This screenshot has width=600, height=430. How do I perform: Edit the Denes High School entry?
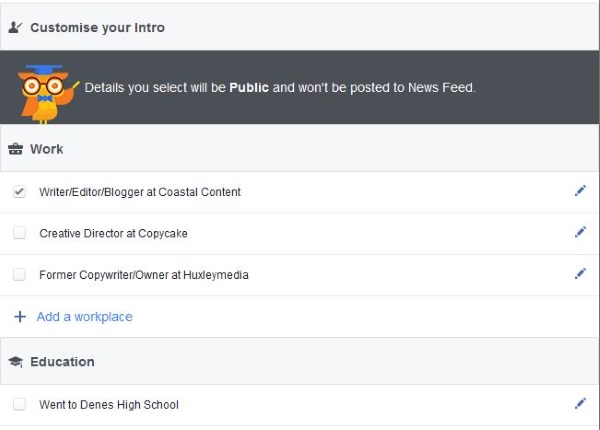click(580, 403)
